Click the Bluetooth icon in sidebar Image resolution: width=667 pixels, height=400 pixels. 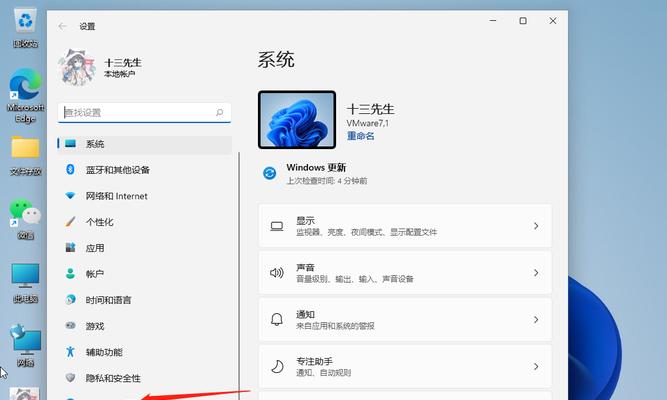click(x=70, y=170)
